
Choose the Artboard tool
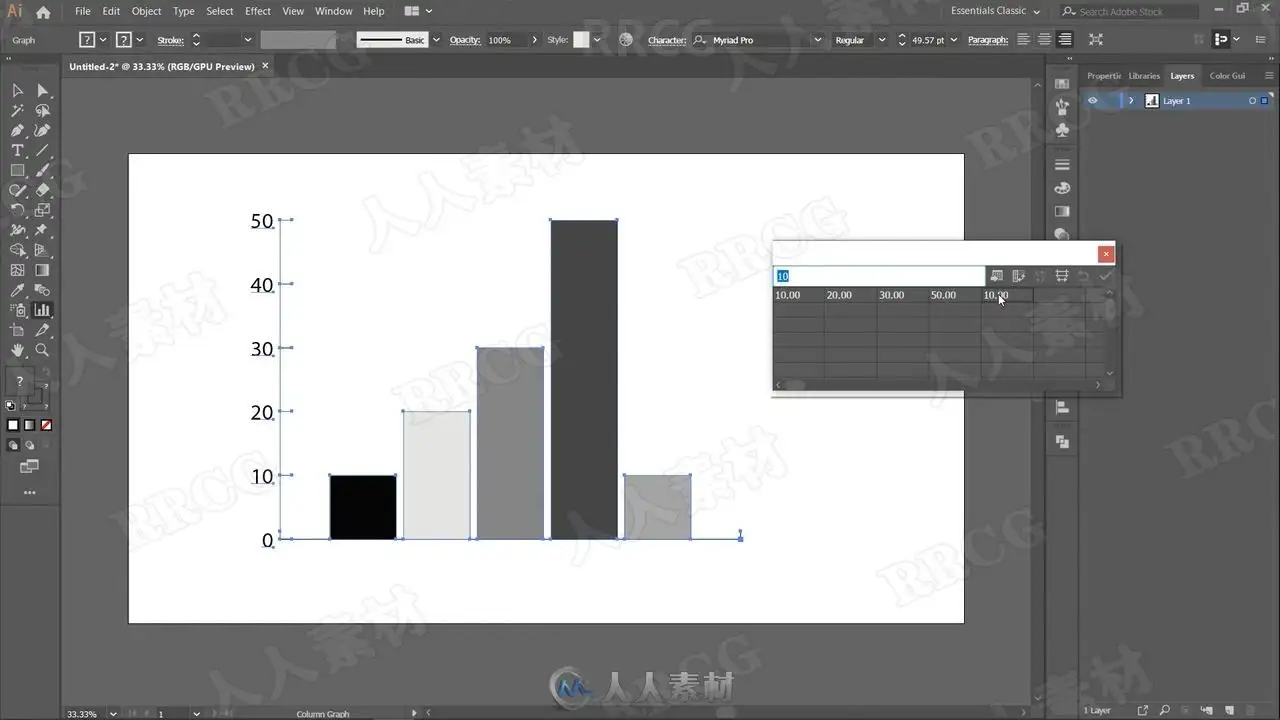[17, 330]
